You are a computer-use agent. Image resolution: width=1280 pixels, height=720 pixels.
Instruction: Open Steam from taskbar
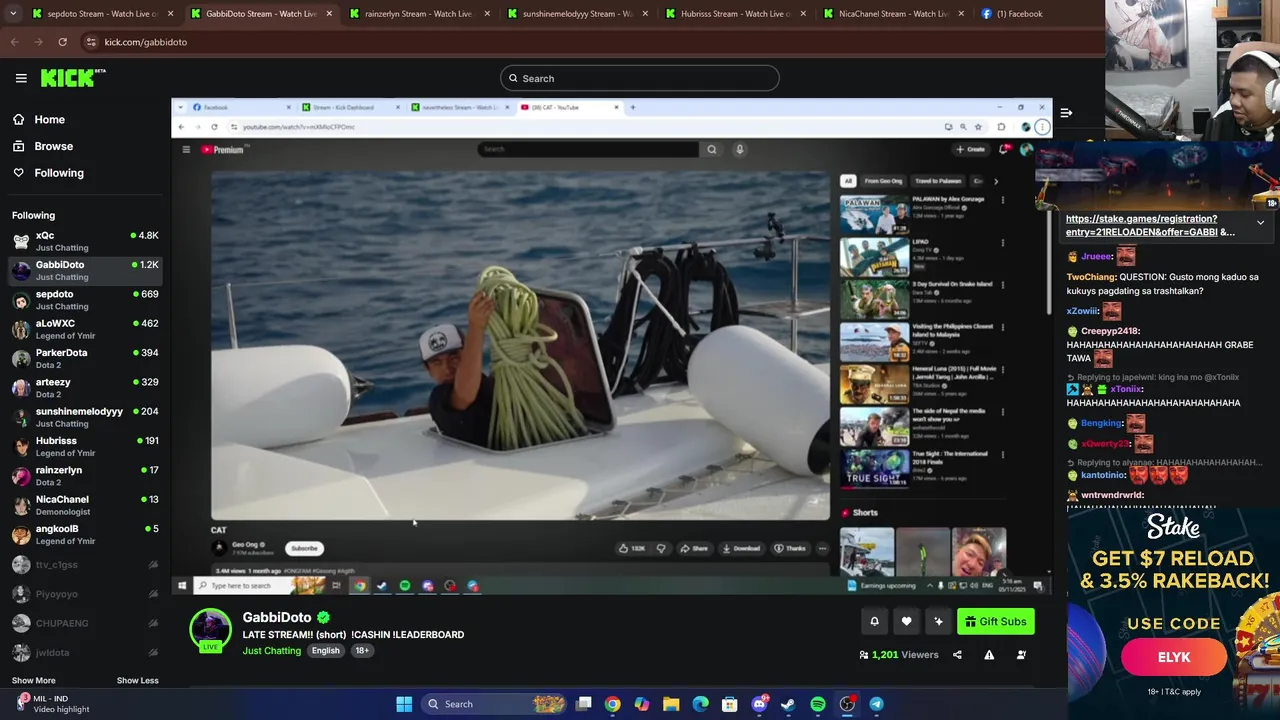pyautogui.click(x=788, y=704)
